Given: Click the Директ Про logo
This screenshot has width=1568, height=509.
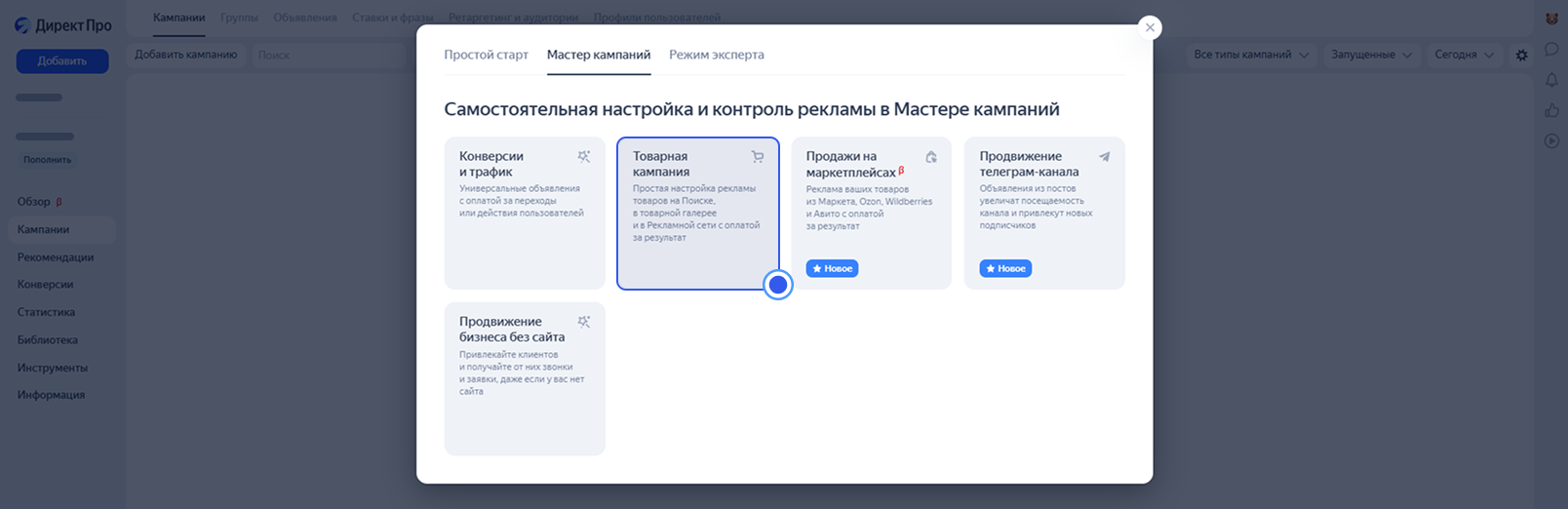Looking at the screenshot, I should point(63,25).
